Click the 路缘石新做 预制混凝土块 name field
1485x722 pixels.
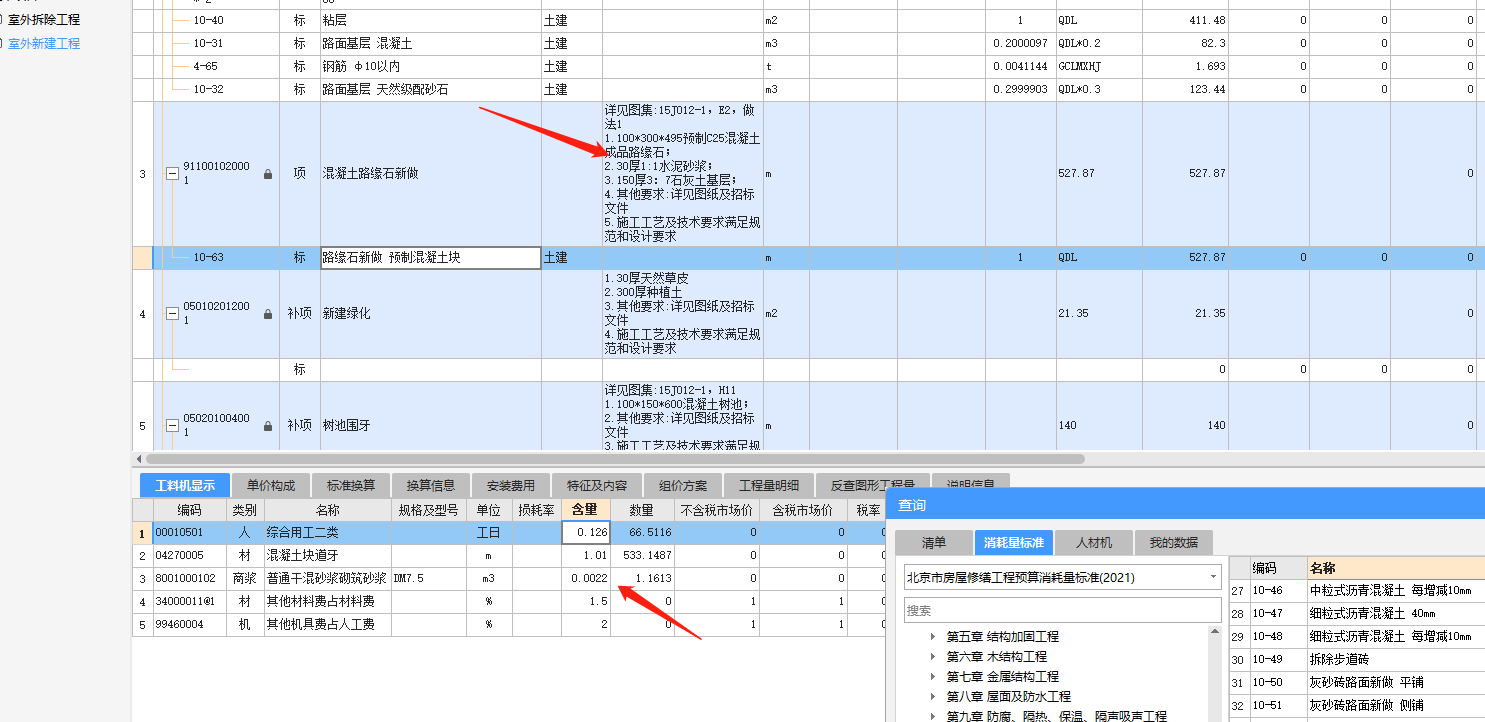(431, 258)
